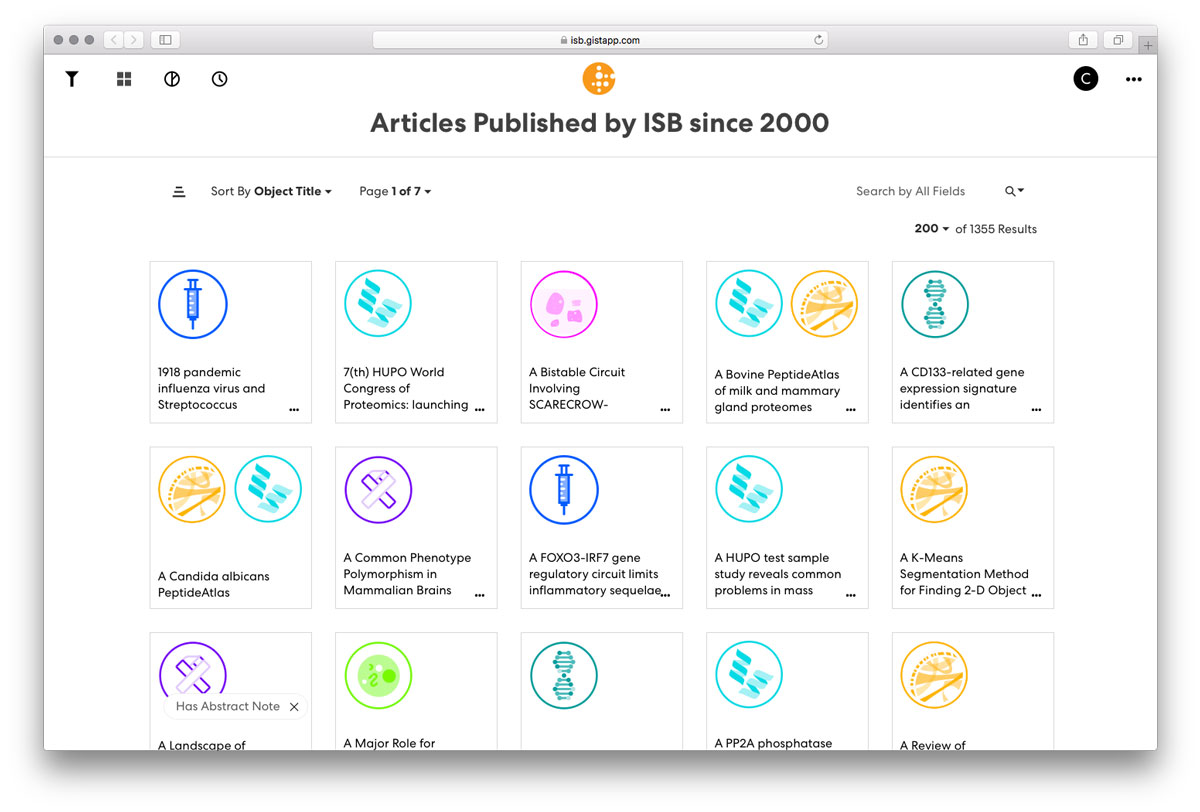This screenshot has width=1200, height=812.
Task: Click cyan protein icon on HUPO test sample card
Action: [x=749, y=490]
